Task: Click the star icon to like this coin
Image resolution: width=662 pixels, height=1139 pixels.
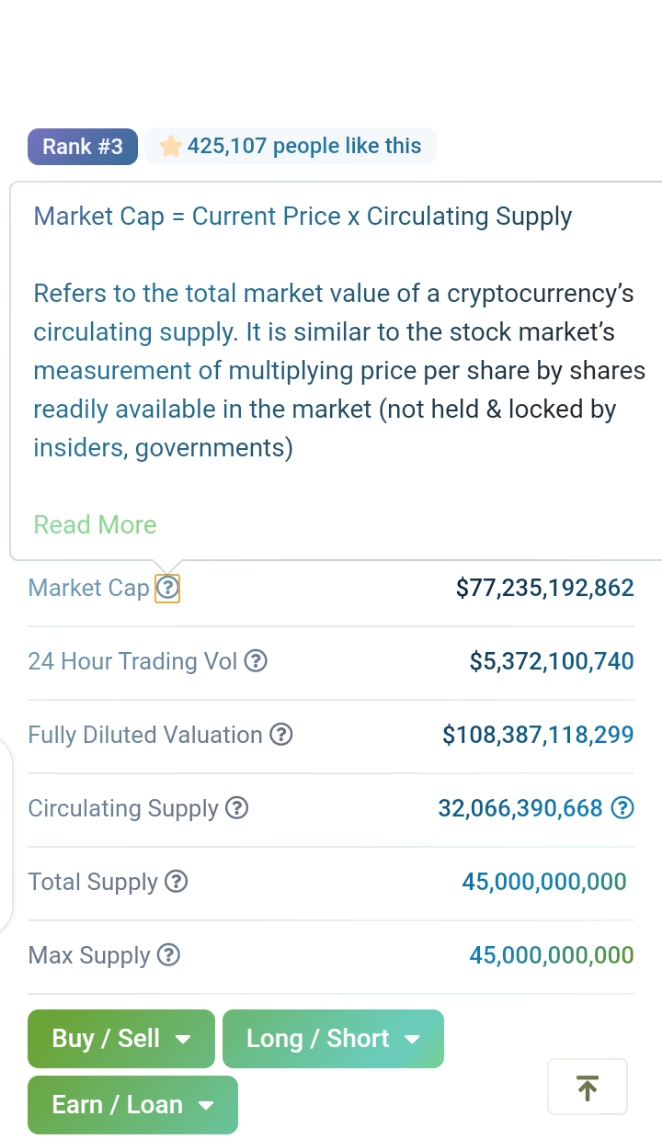Action: click(x=171, y=147)
